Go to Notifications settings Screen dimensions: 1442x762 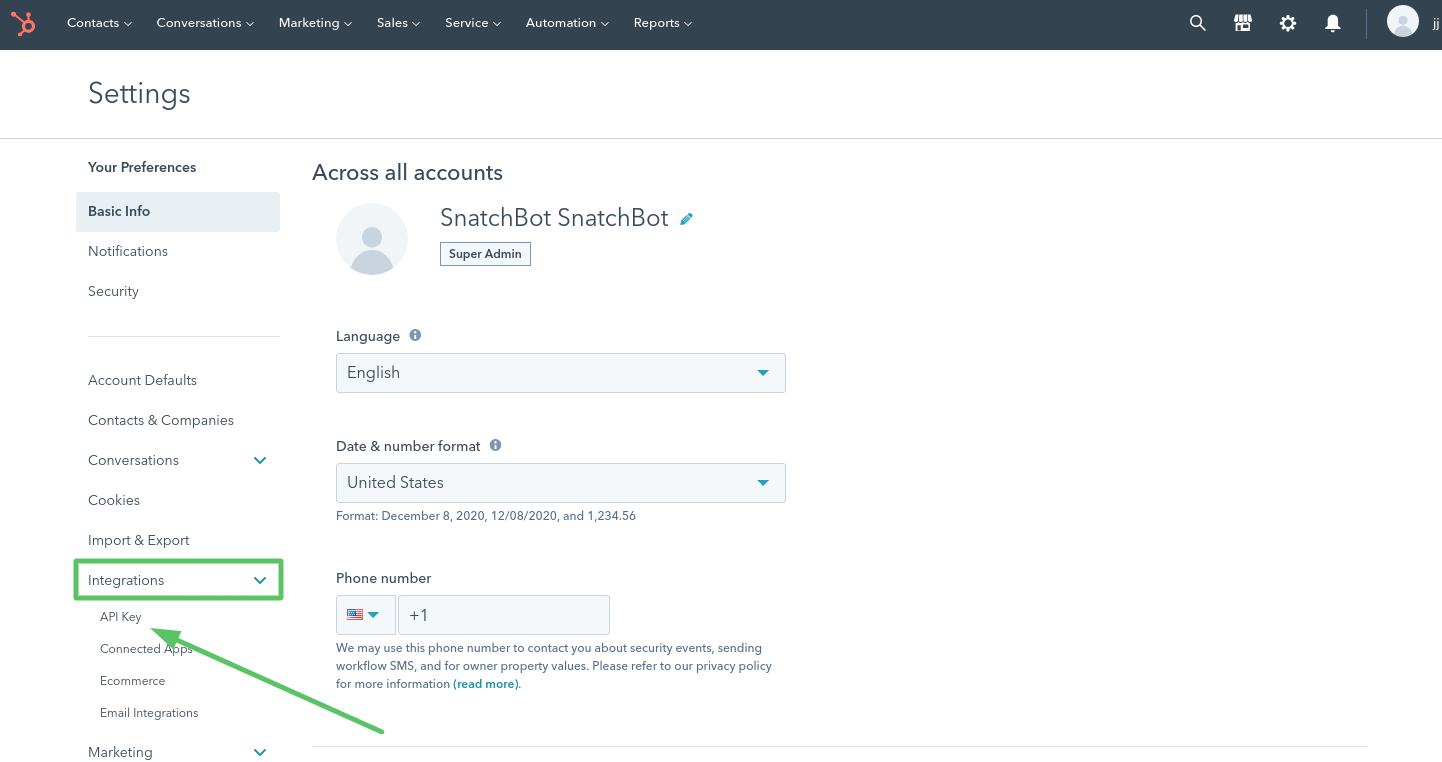pos(128,251)
